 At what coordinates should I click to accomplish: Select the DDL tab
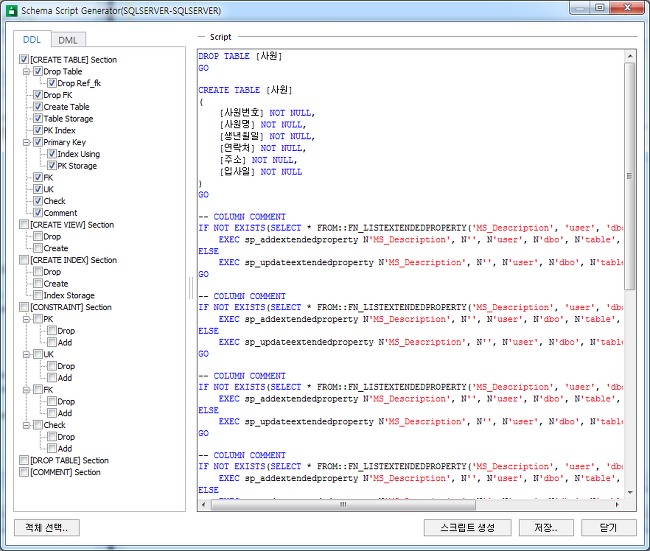point(32,39)
